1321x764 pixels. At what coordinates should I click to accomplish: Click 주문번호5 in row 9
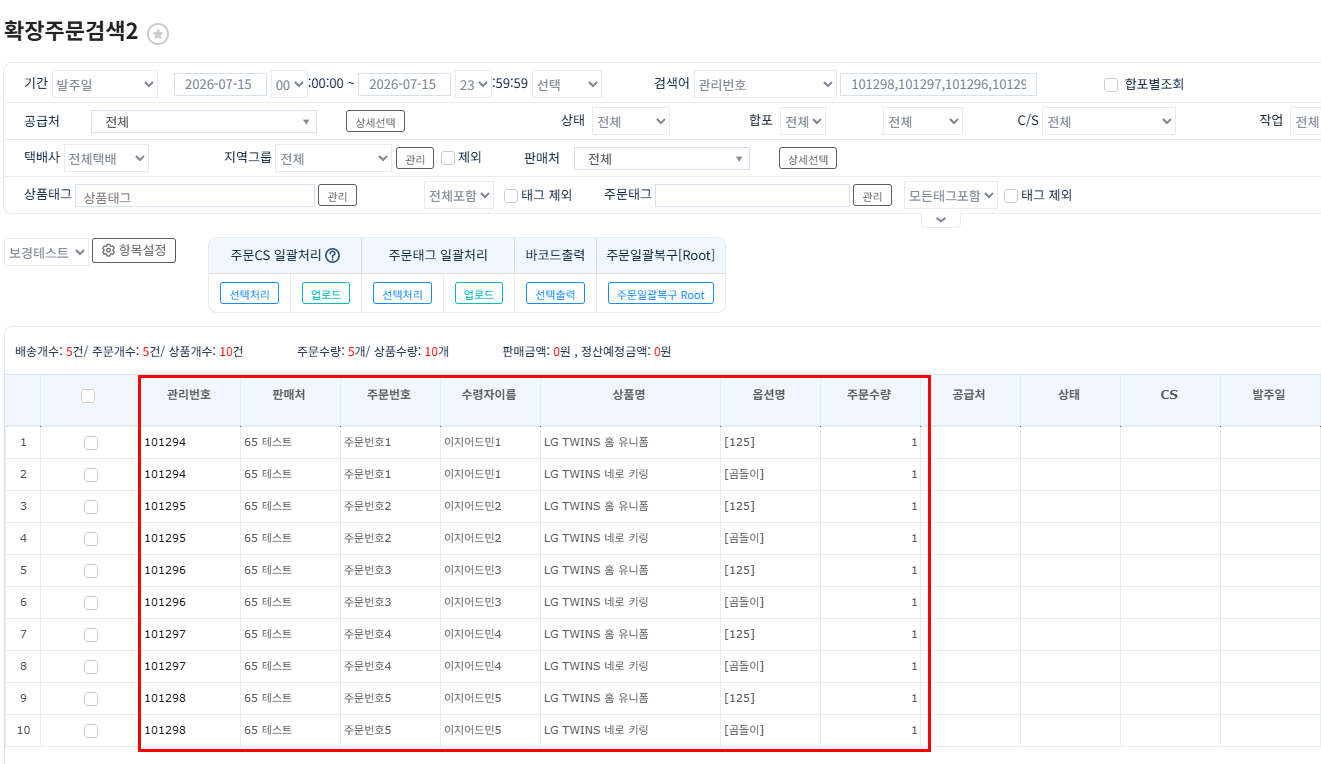click(x=368, y=698)
